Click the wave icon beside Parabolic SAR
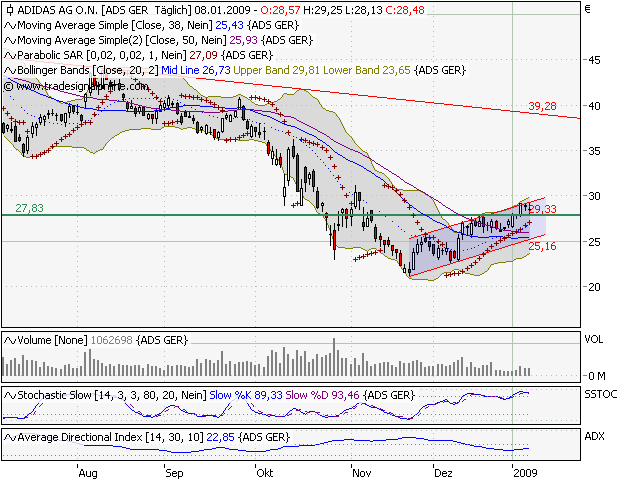The width and height of the screenshot is (640, 480). click(10, 56)
